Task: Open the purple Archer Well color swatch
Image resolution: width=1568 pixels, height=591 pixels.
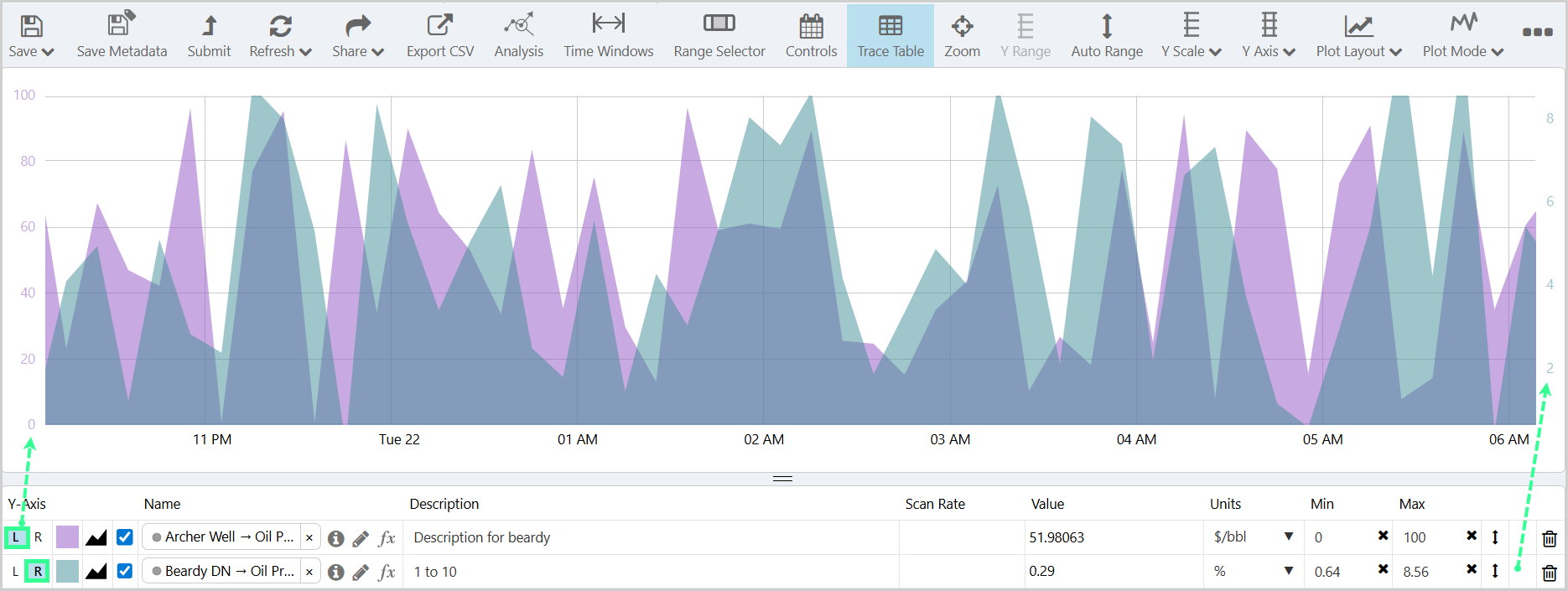Action: 67,537
